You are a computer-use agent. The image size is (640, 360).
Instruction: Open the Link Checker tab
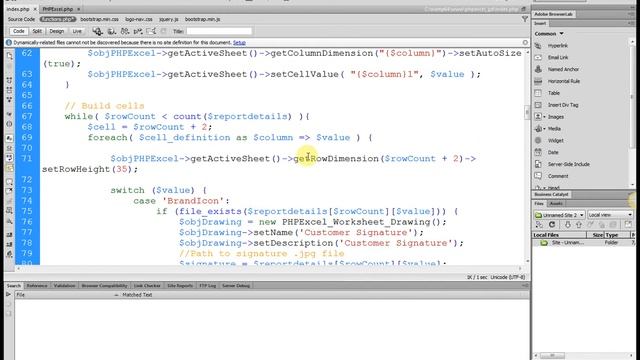[x=147, y=286]
